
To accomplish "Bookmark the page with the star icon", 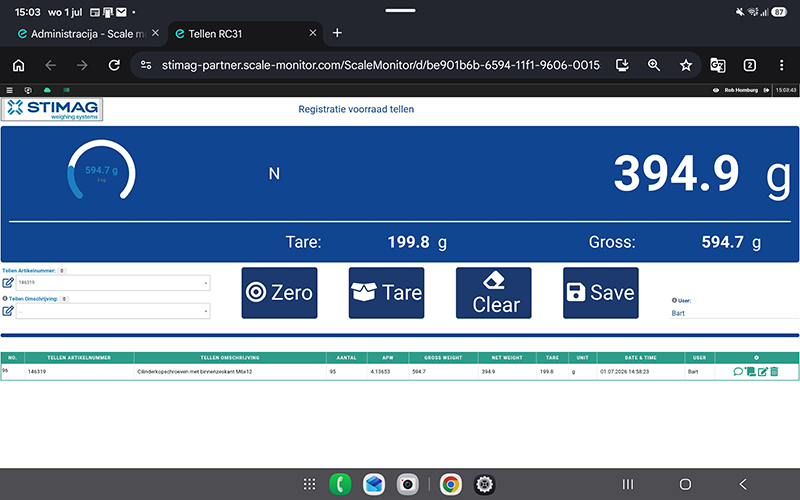I will [686, 65].
